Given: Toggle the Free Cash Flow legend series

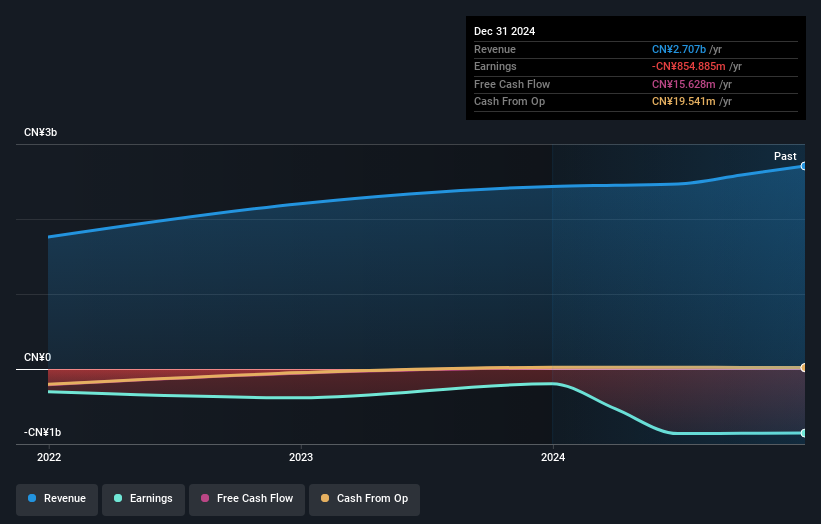Looking at the screenshot, I should coord(247,499).
